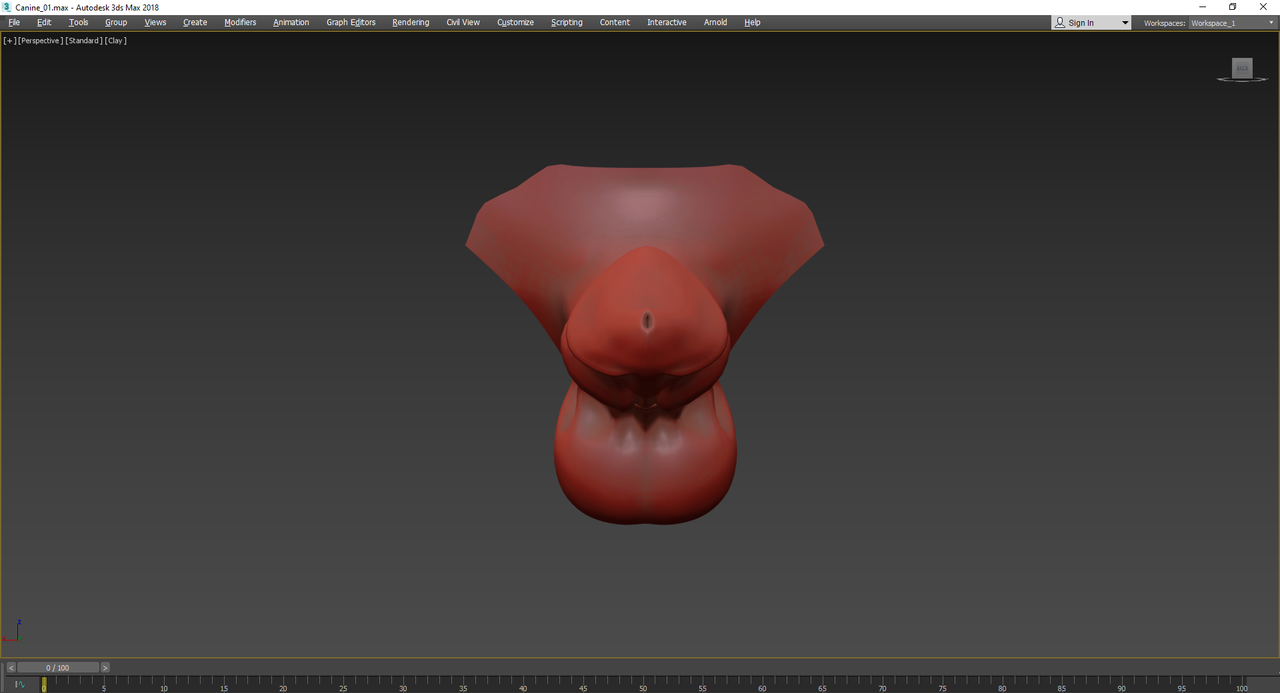
Task: Minimize the 3ds Max window
Action: click(1202, 7)
